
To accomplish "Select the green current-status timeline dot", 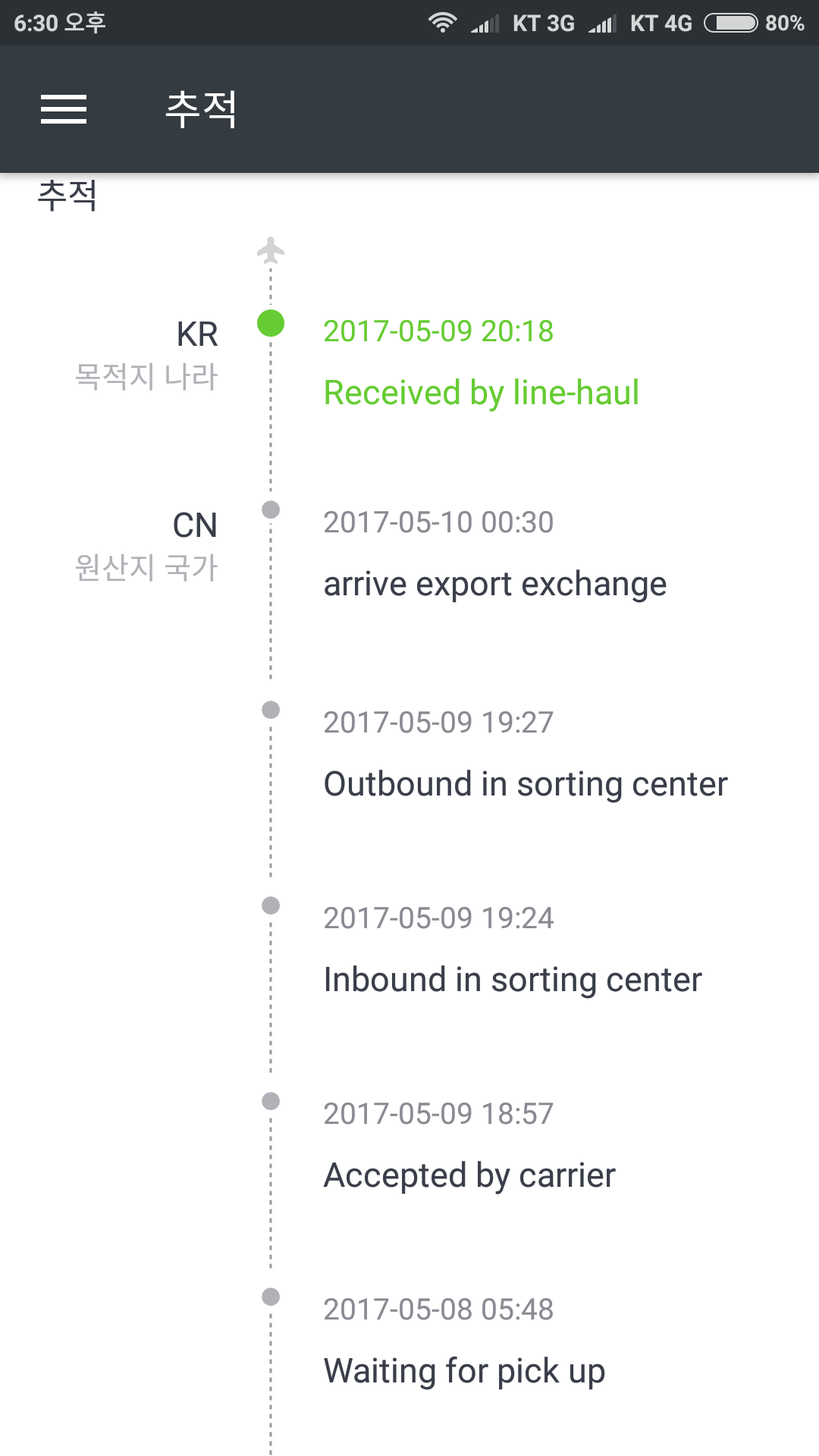I will tap(271, 323).
